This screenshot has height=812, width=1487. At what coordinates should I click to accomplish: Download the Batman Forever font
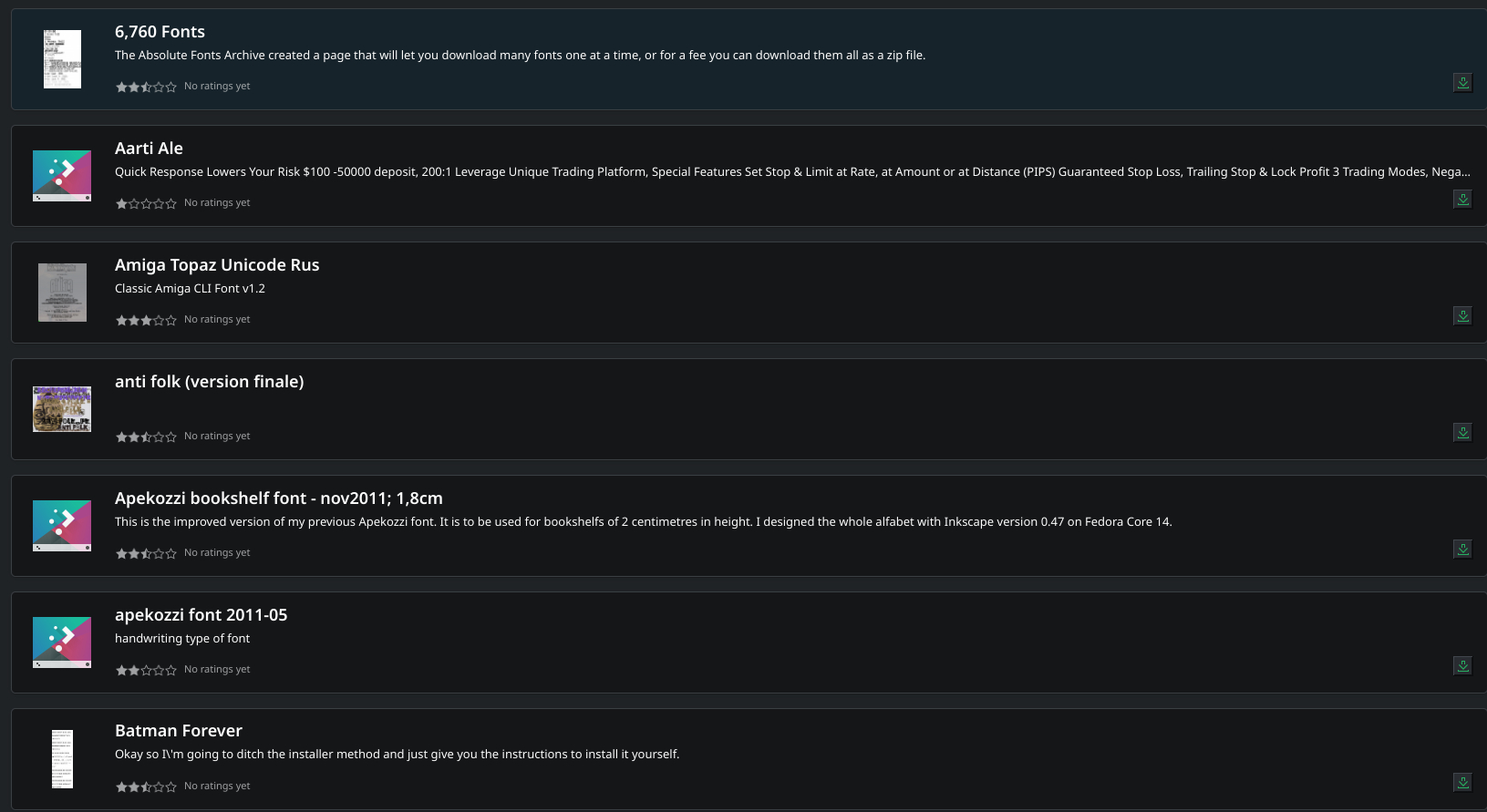1462,783
